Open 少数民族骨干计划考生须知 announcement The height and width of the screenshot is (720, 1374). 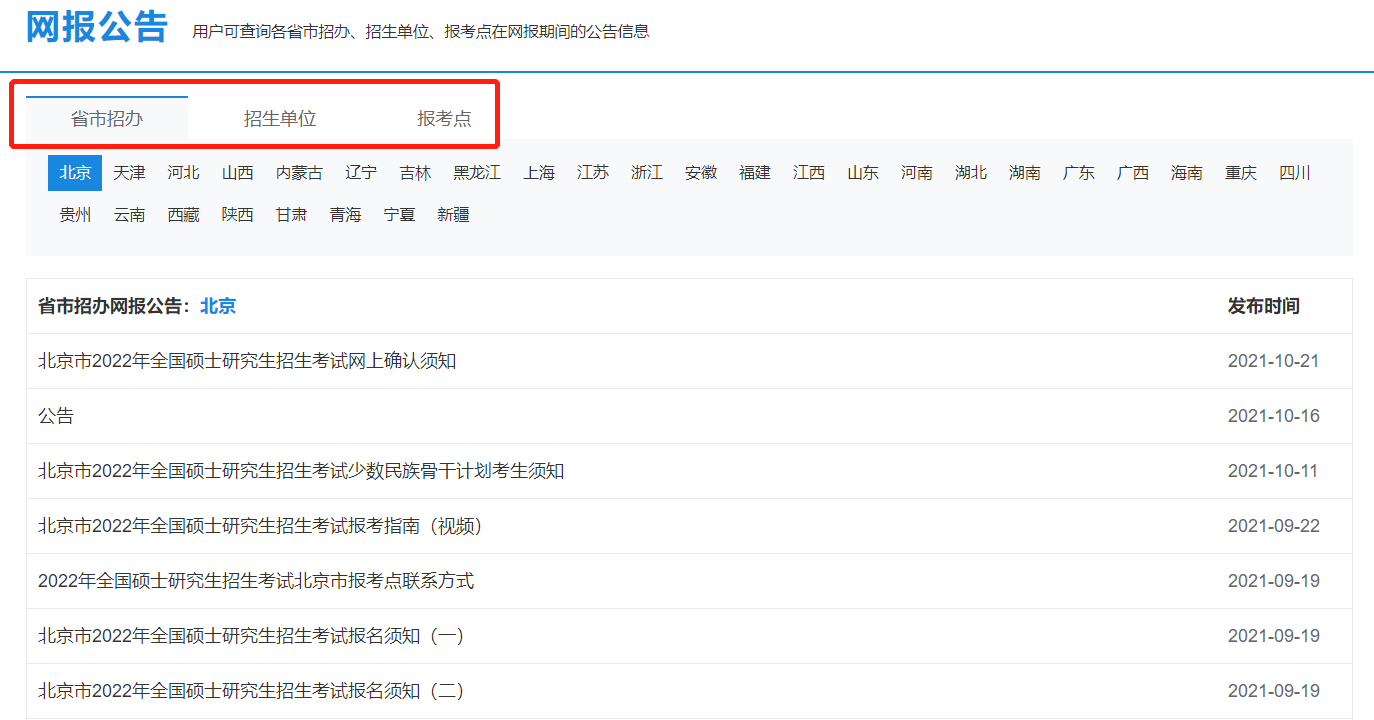point(301,471)
